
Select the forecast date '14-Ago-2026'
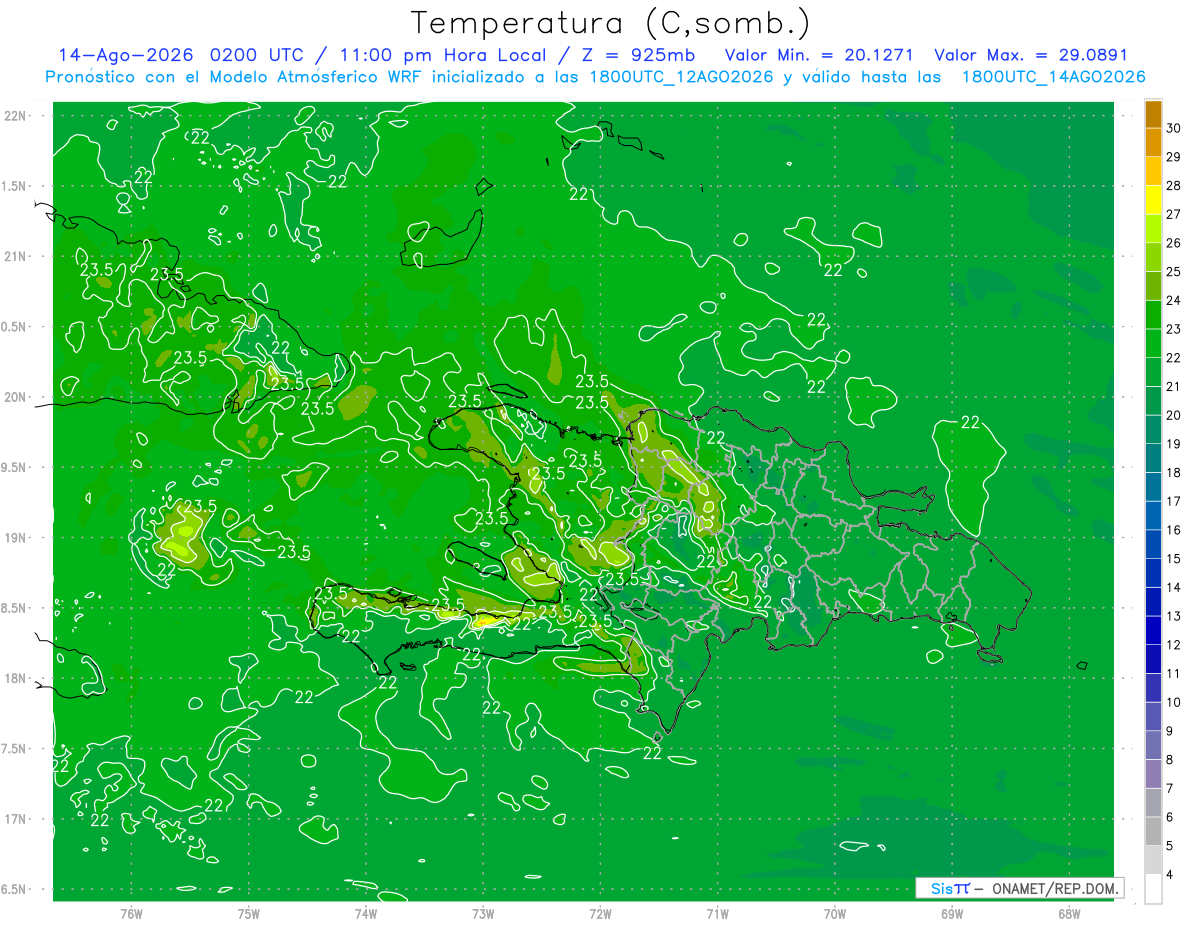click(x=127, y=55)
